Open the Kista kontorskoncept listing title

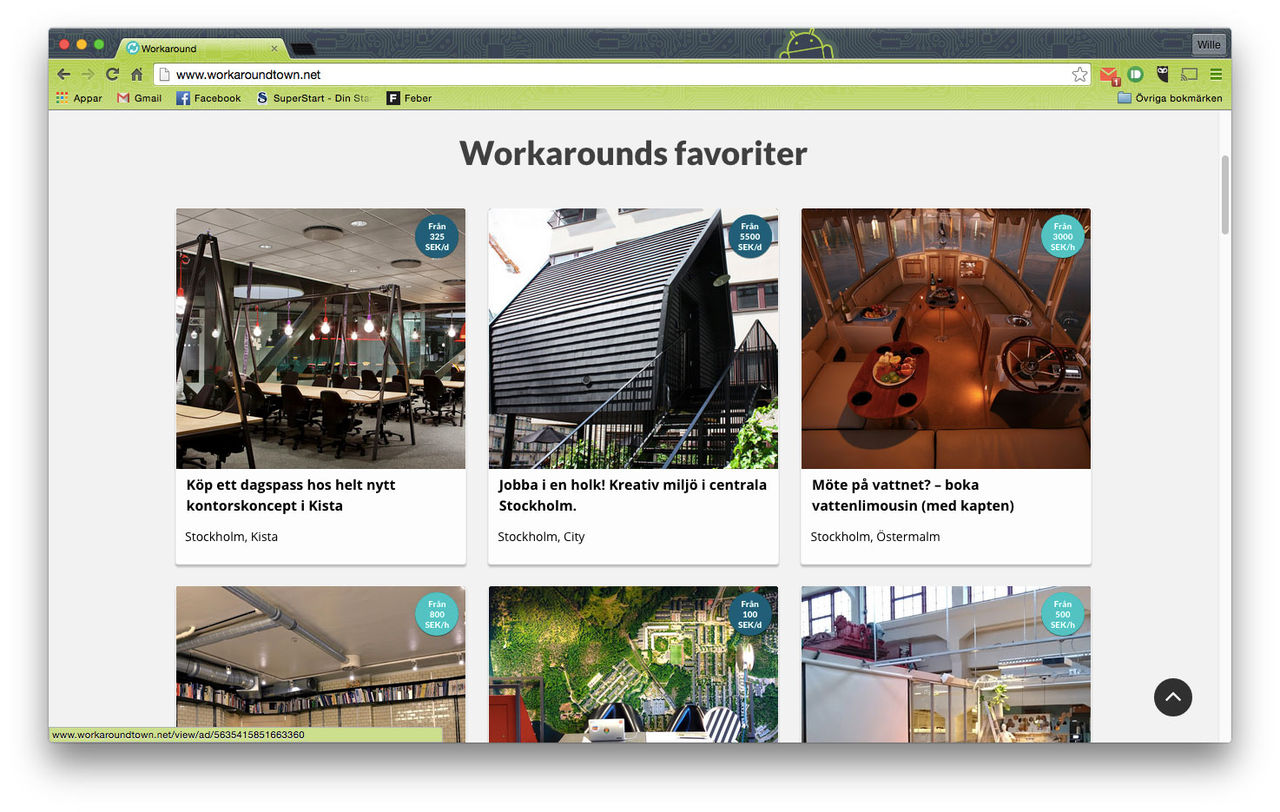click(291, 495)
